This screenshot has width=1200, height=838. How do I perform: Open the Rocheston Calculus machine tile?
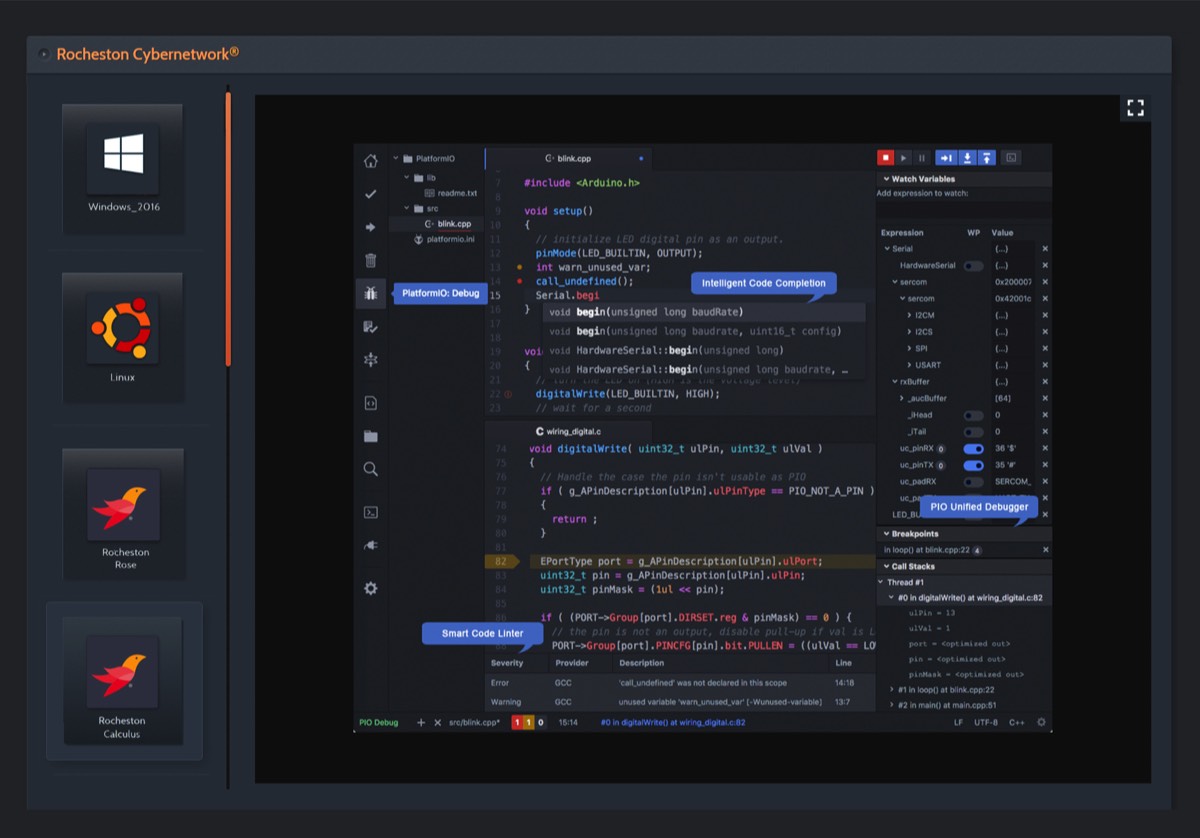click(125, 681)
